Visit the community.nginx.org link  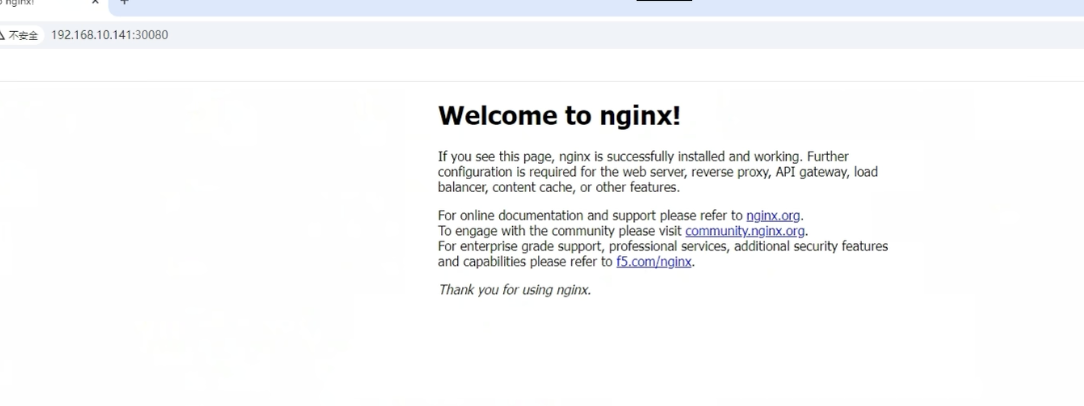(745, 231)
